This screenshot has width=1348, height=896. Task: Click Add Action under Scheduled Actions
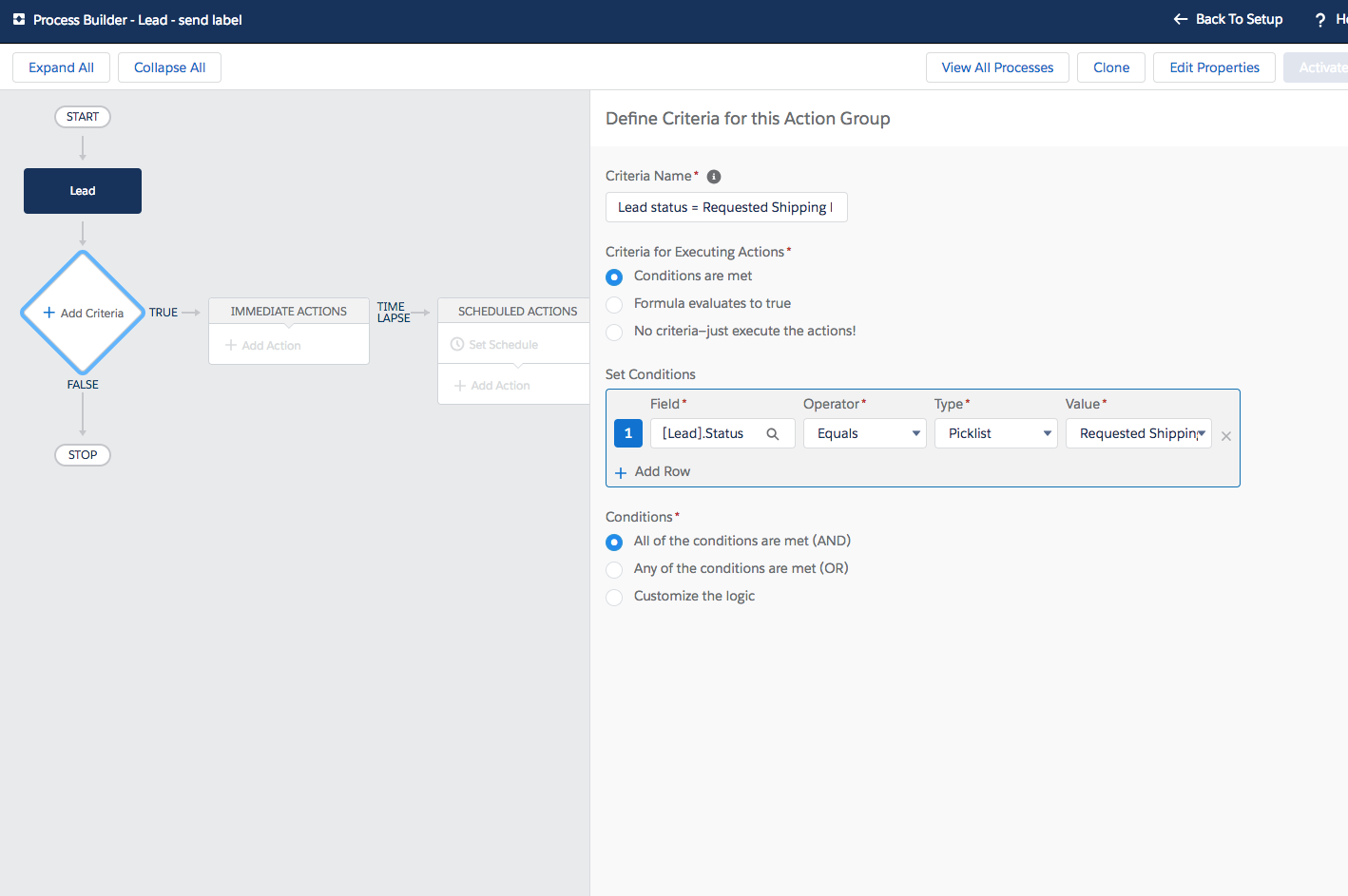pos(492,385)
